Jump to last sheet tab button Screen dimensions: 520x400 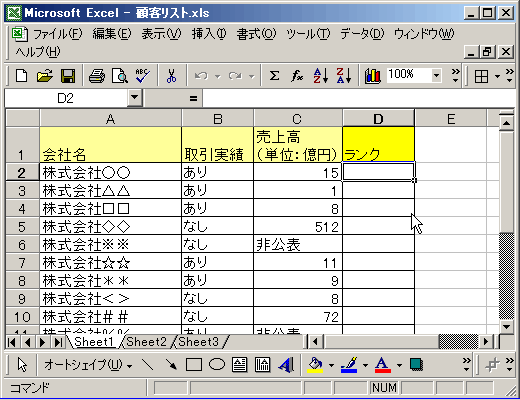pyautogui.click(x=58, y=342)
